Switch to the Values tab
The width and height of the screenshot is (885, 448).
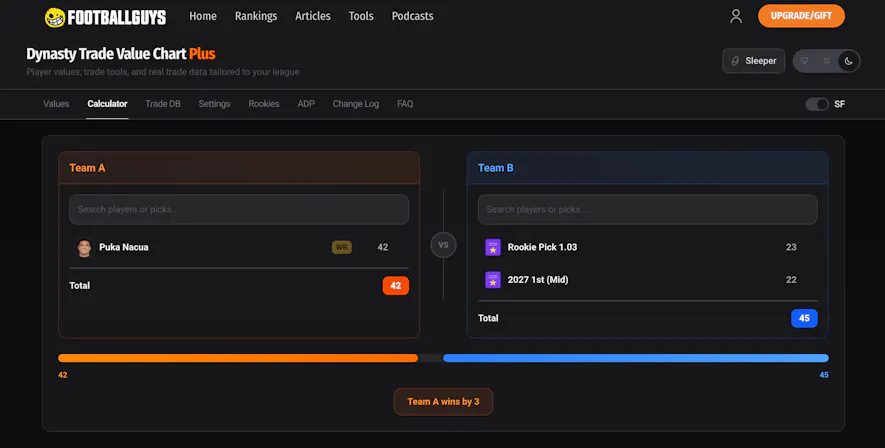56,104
